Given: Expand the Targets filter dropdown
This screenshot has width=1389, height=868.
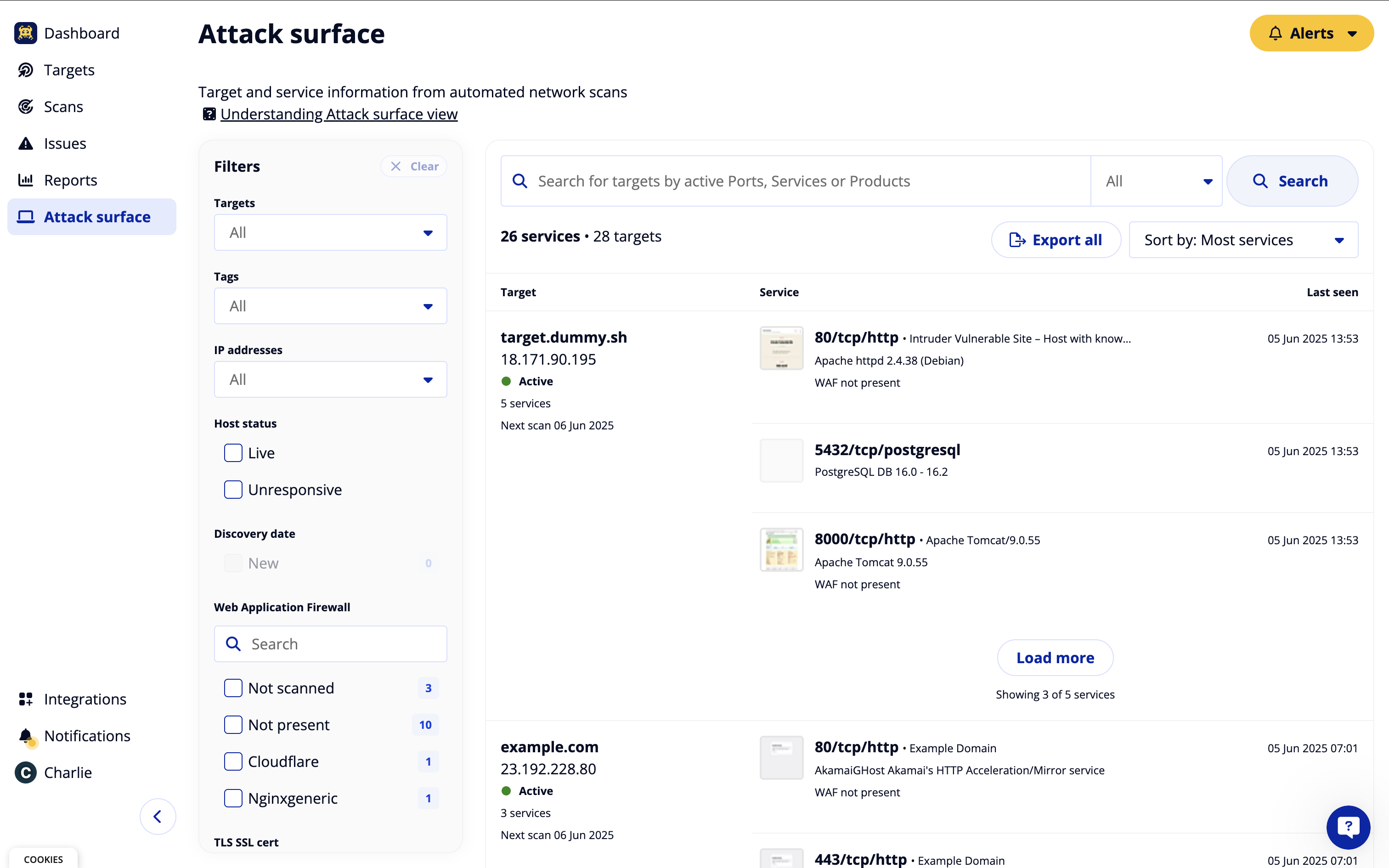Looking at the screenshot, I should point(330,232).
